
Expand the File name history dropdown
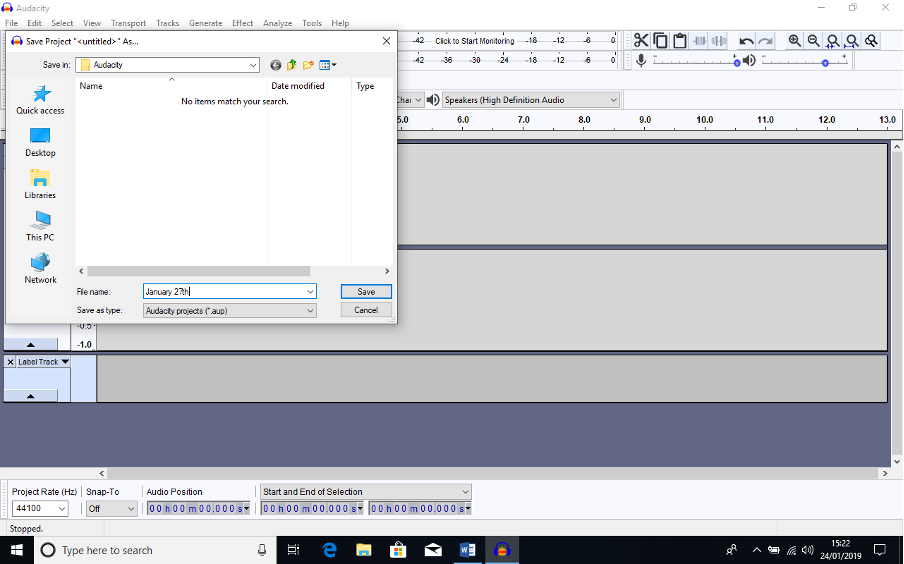click(x=310, y=292)
